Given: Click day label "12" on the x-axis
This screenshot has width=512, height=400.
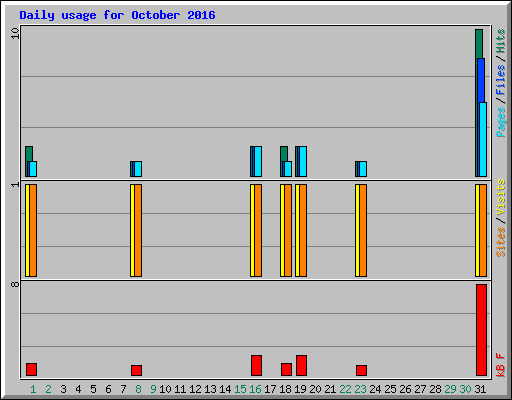Looking at the screenshot, I should (x=195, y=389).
